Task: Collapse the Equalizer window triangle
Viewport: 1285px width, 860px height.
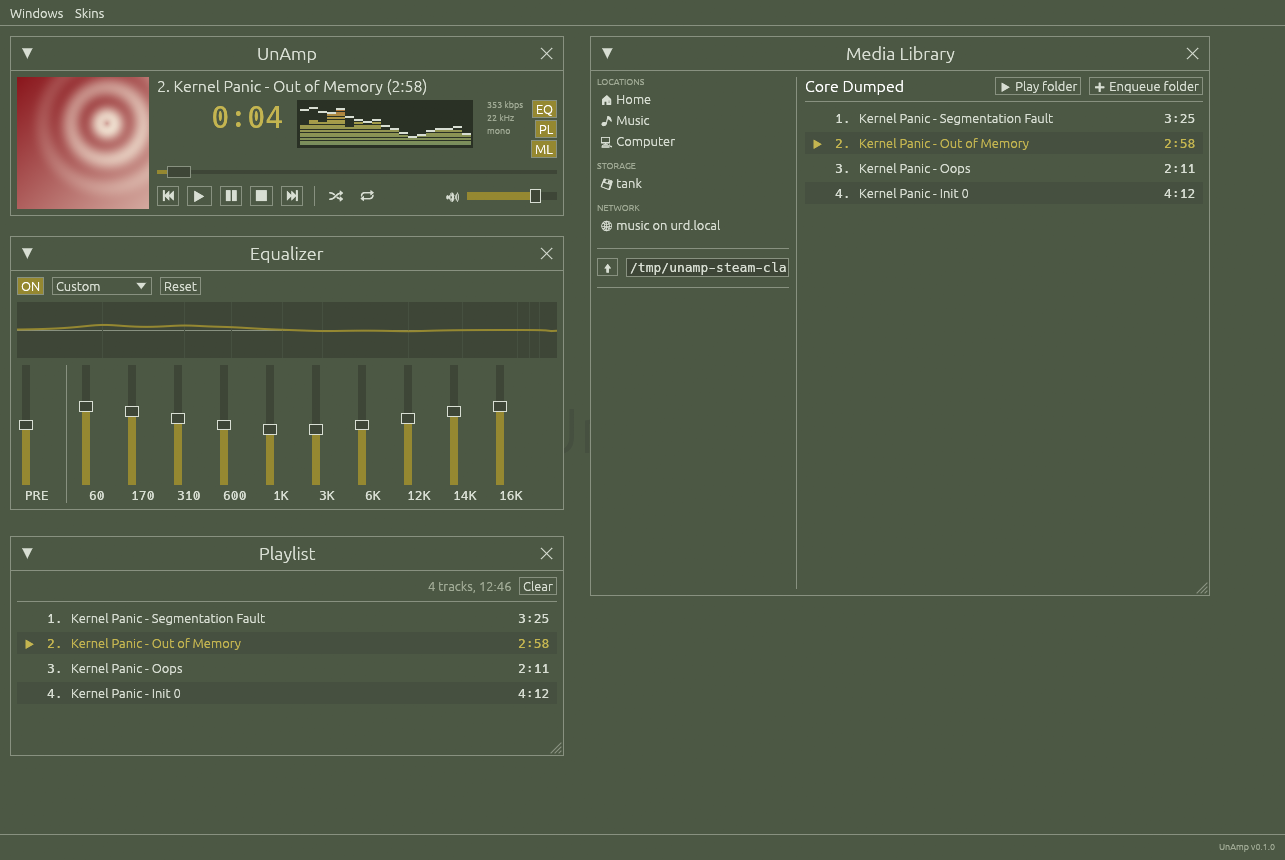Action: point(27,253)
